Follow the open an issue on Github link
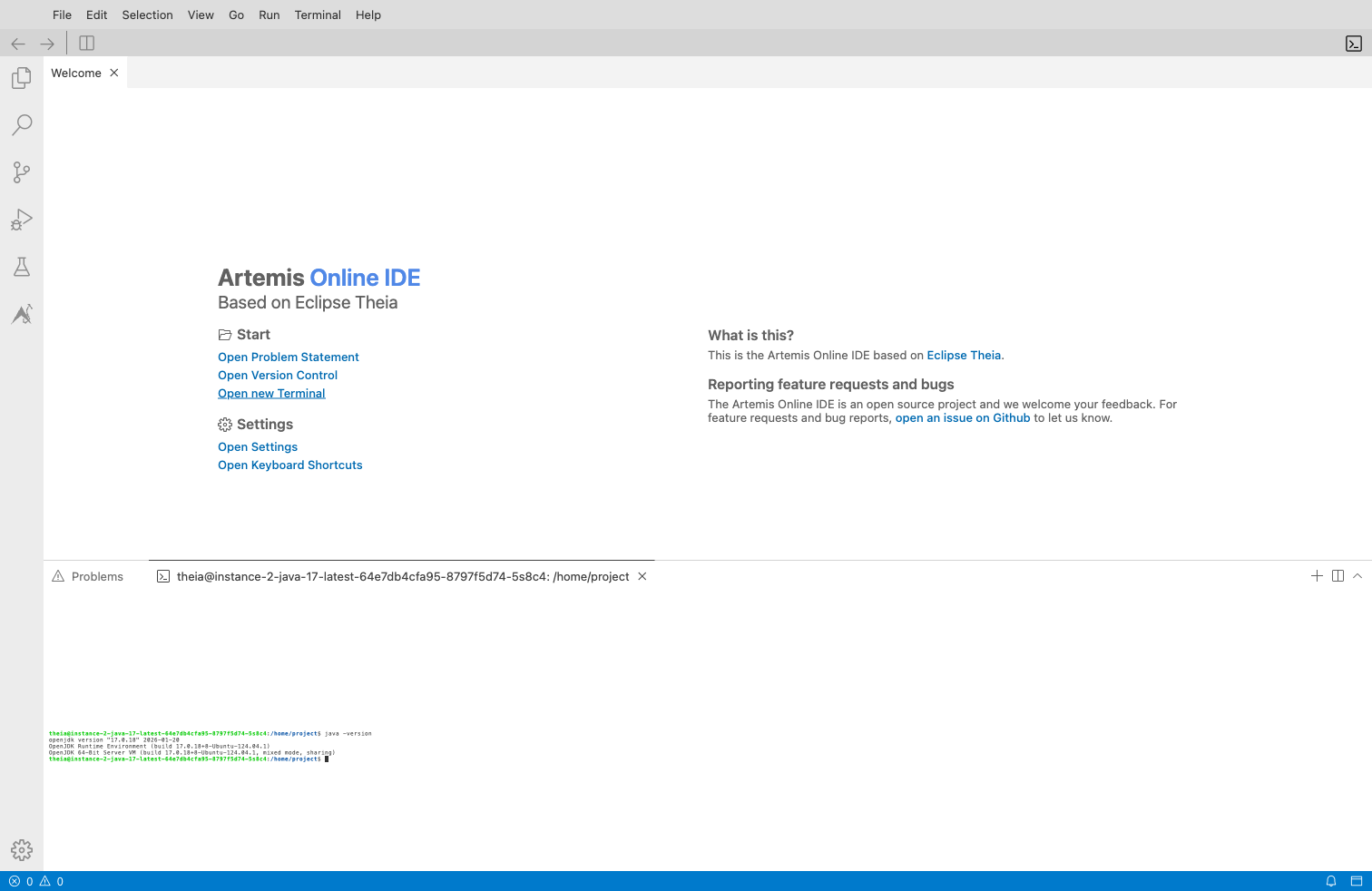Image resolution: width=1372 pixels, height=891 pixels. (963, 417)
